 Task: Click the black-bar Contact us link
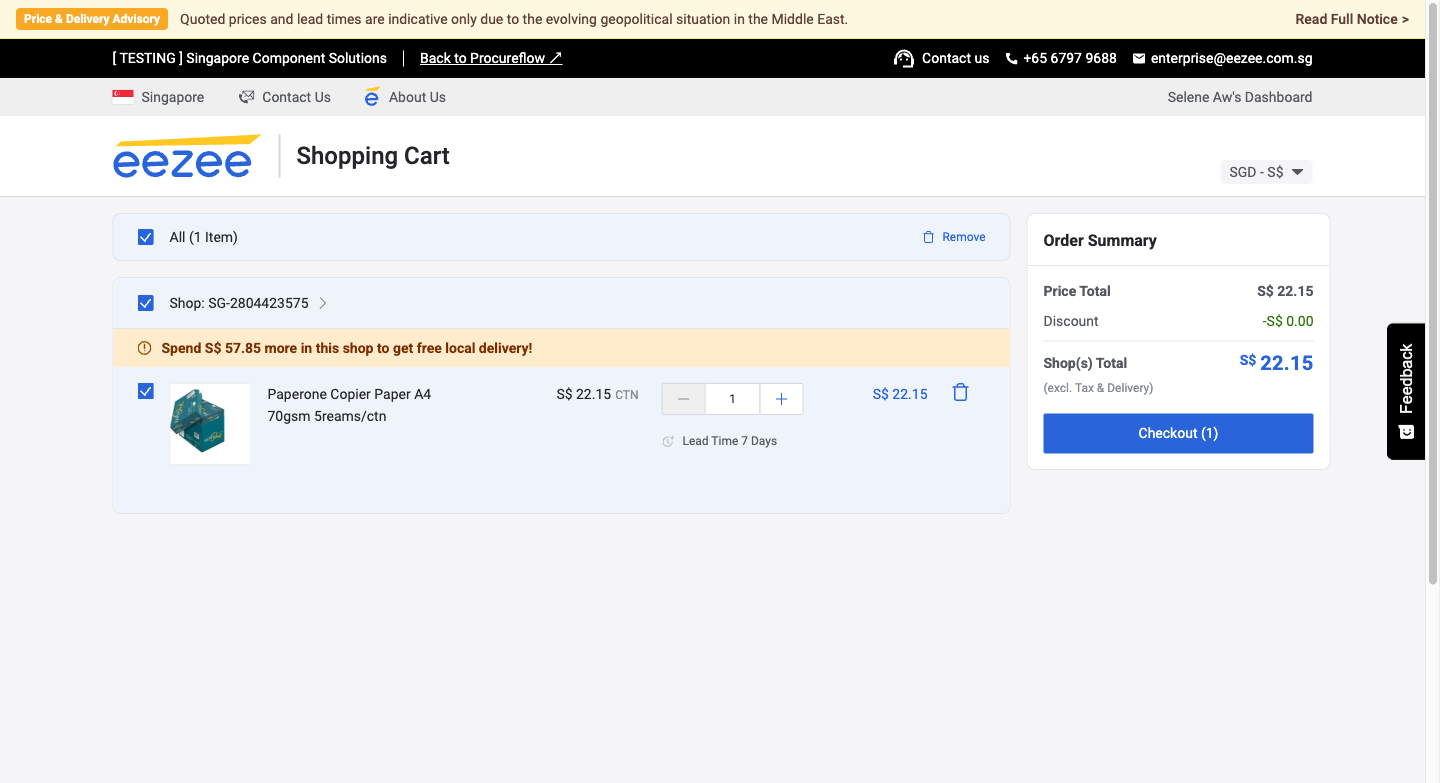[x=955, y=58]
